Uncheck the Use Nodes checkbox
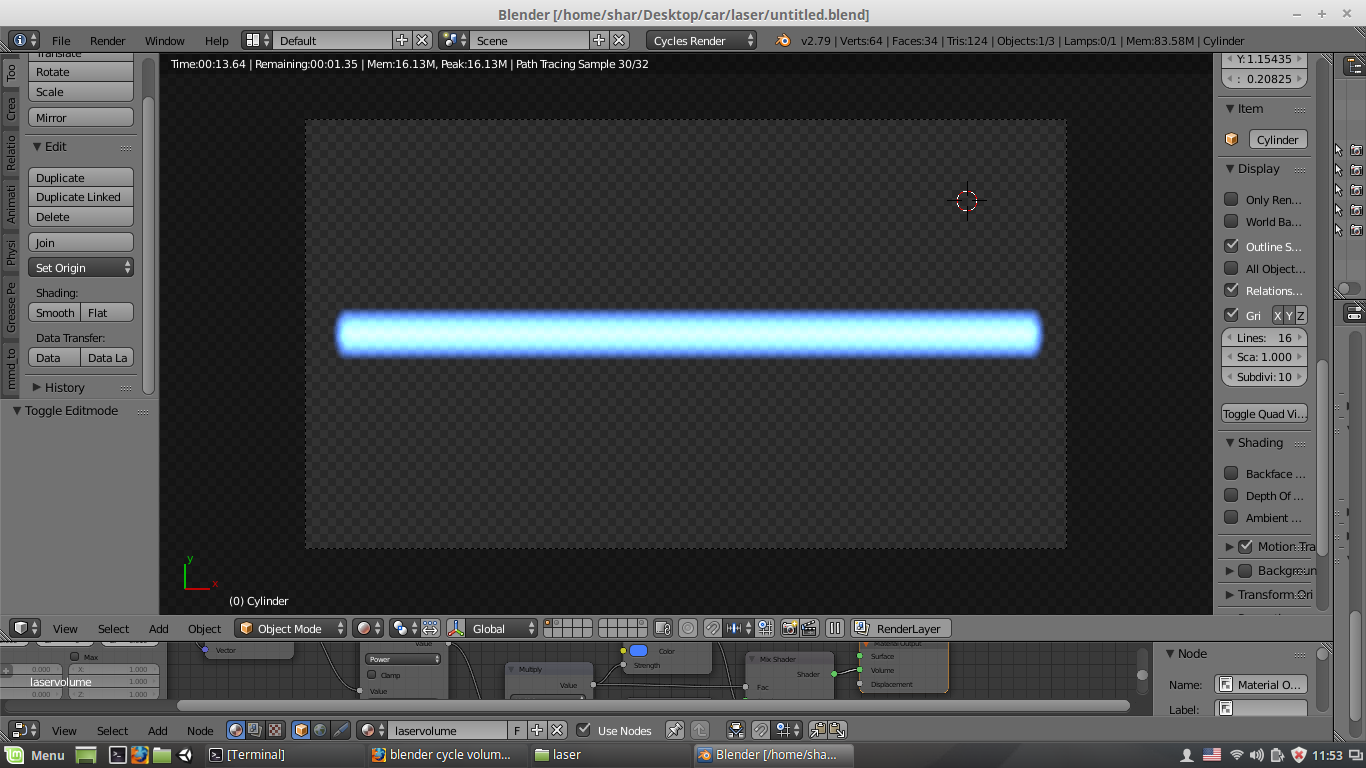The height and width of the screenshot is (768, 1366). click(x=584, y=730)
